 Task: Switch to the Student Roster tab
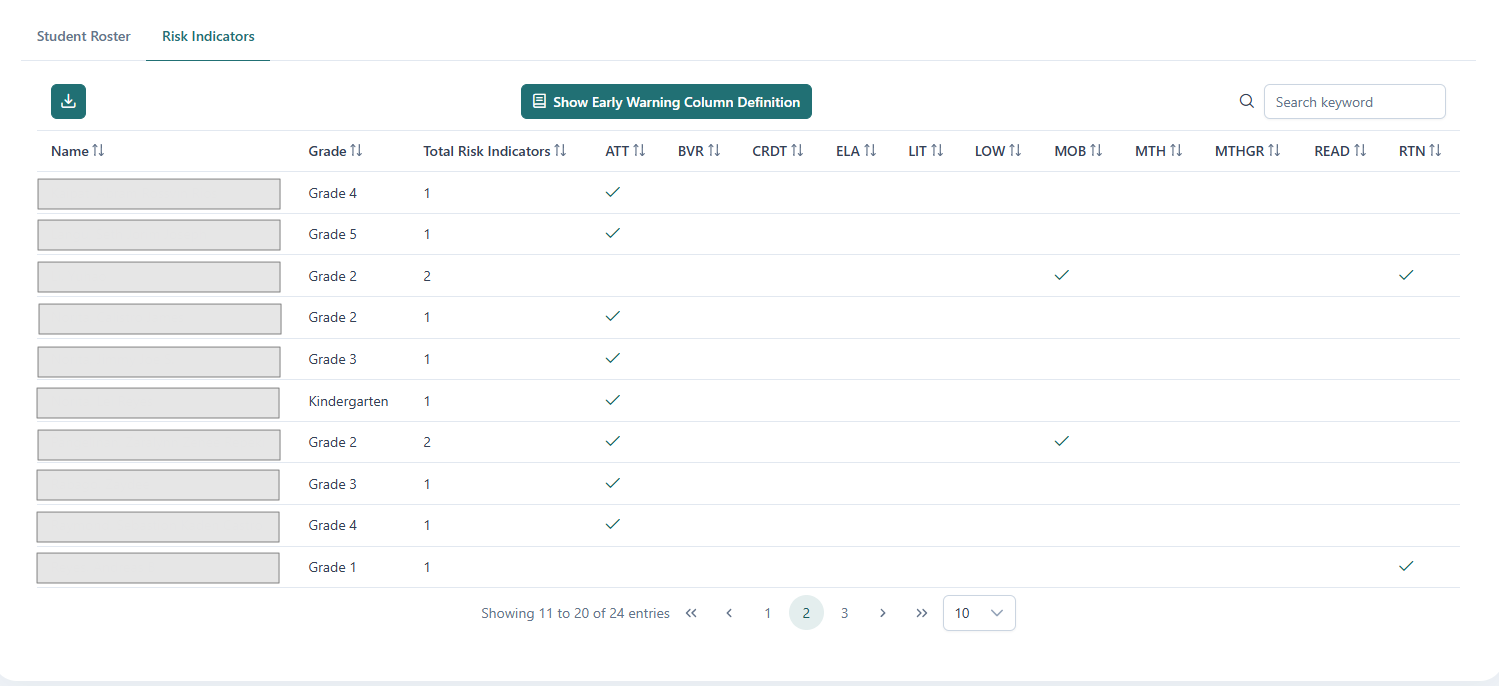click(84, 36)
